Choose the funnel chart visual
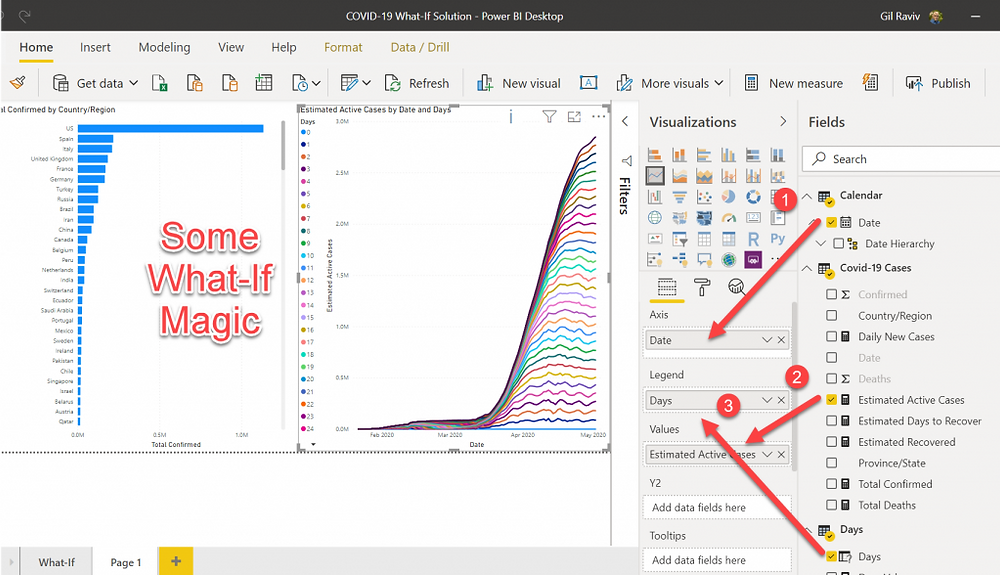1000x575 pixels. coord(680,197)
